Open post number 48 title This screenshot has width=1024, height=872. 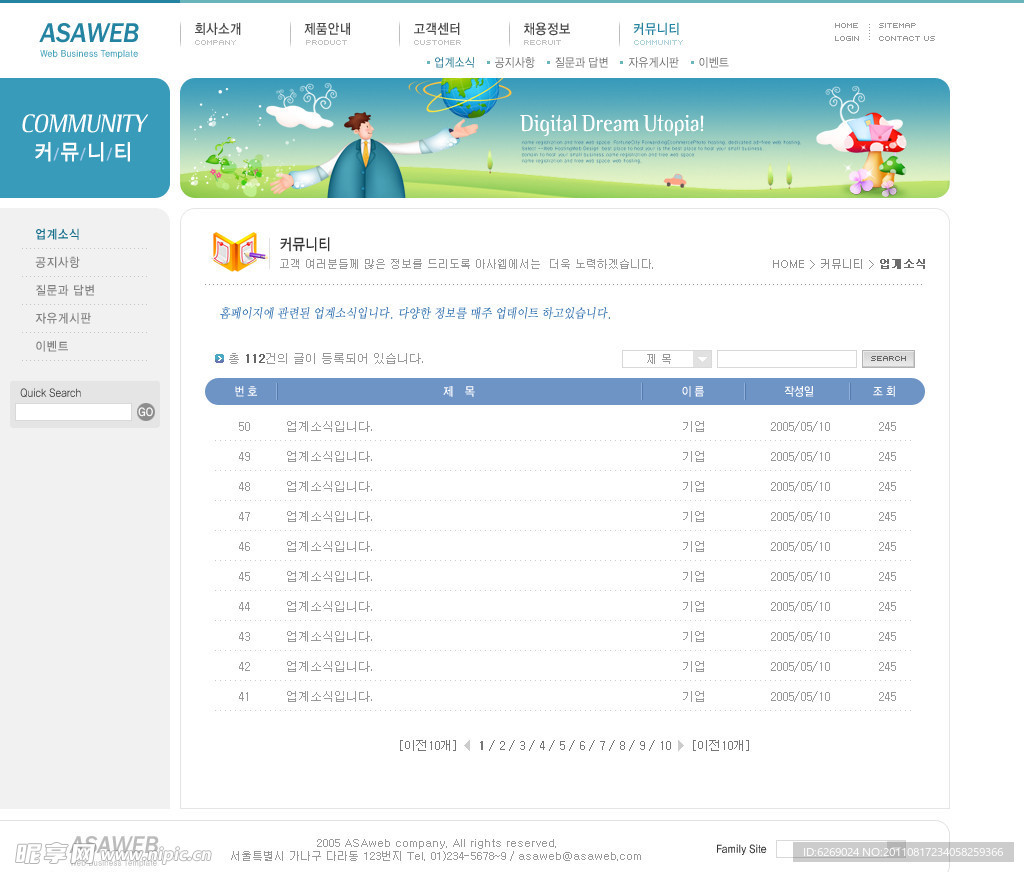329,487
